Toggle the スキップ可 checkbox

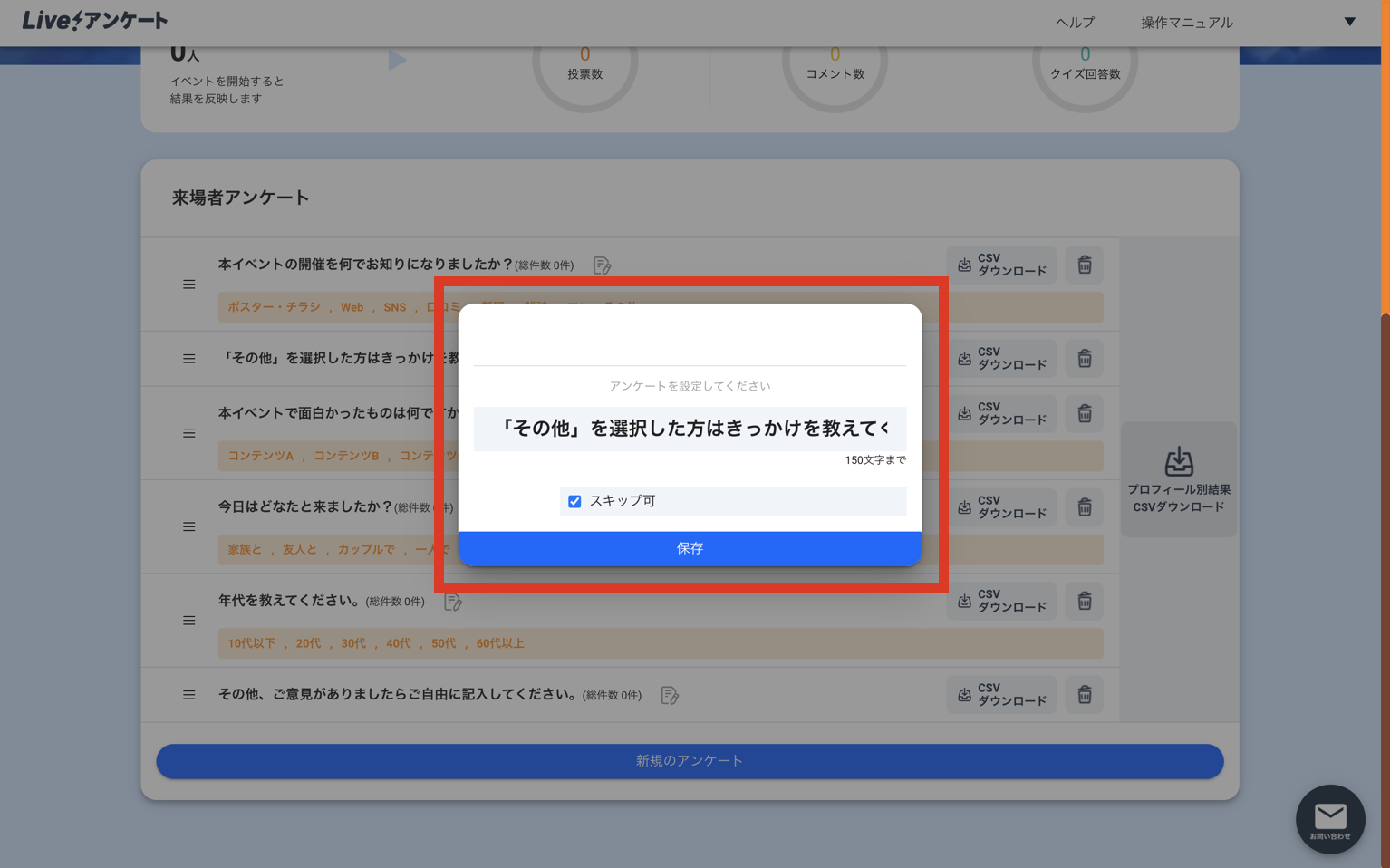pyautogui.click(x=574, y=501)
